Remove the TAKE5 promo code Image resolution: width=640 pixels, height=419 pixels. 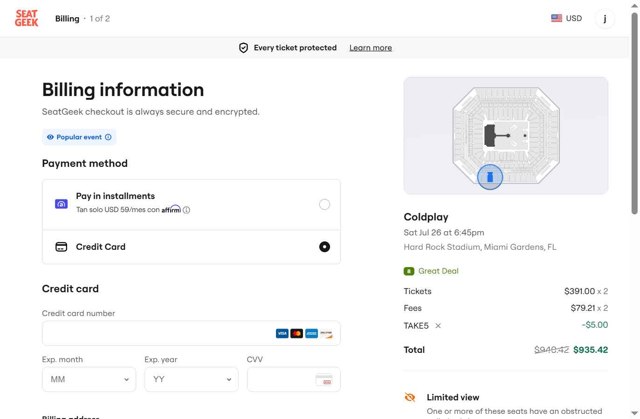(438, 326)
